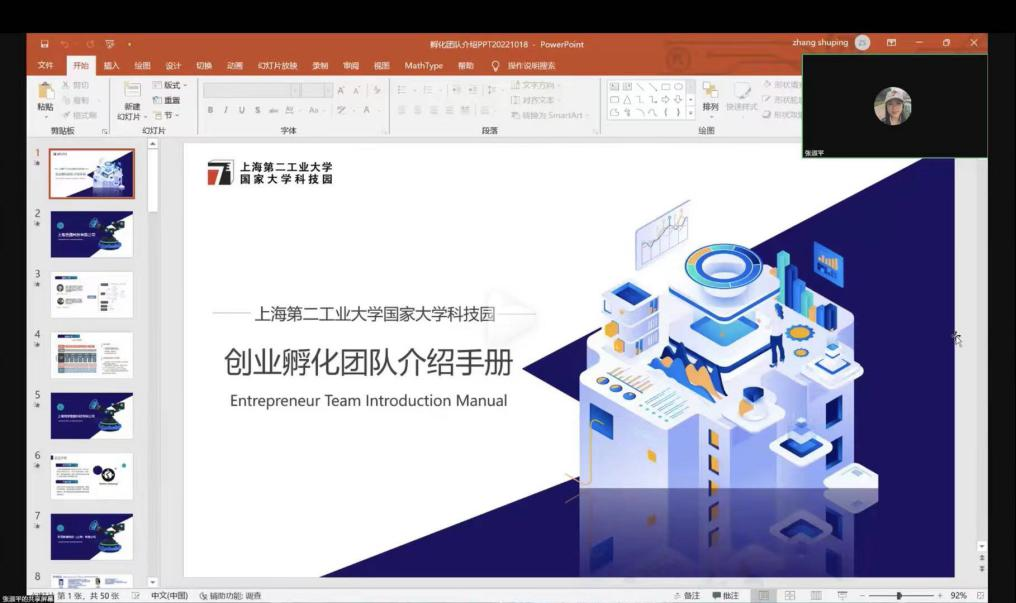Open the 版式 layout dropdown
Image resolution: width=1016 pixels, height=603 pixels.
(x=170, y=85)
